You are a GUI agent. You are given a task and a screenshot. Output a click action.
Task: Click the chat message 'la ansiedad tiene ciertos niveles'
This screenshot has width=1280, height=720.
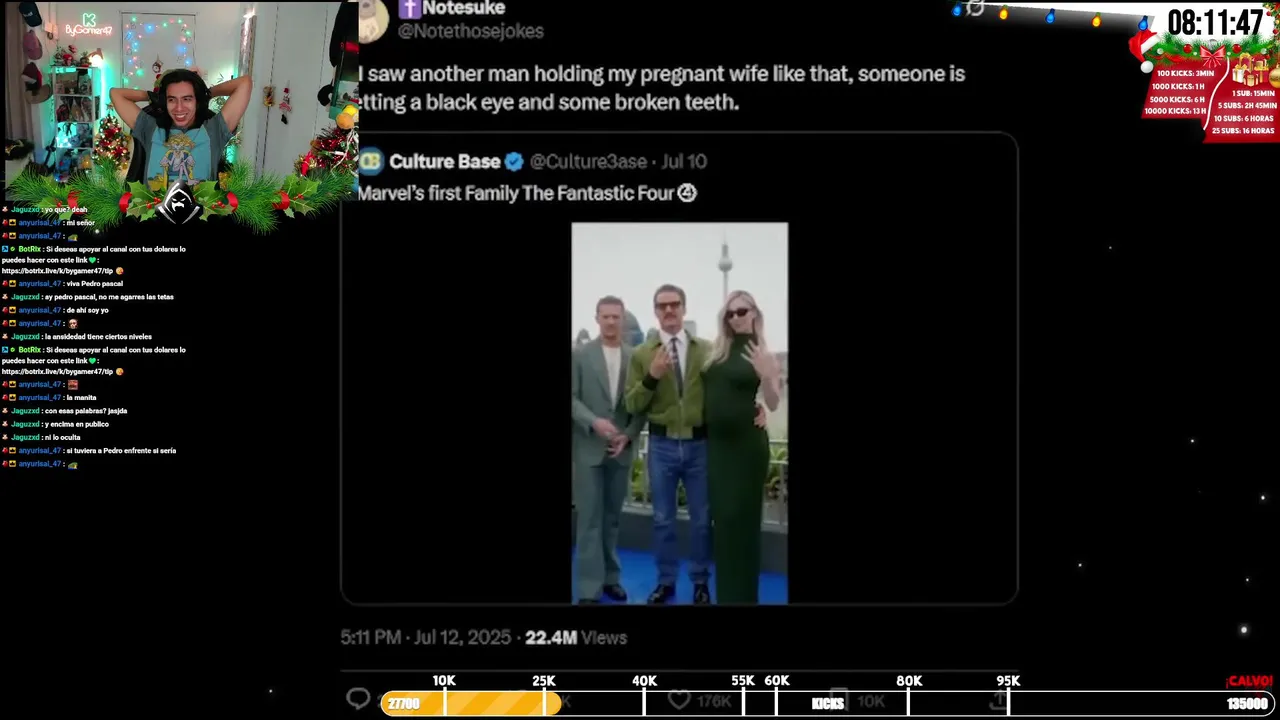[x=98, y=337]
